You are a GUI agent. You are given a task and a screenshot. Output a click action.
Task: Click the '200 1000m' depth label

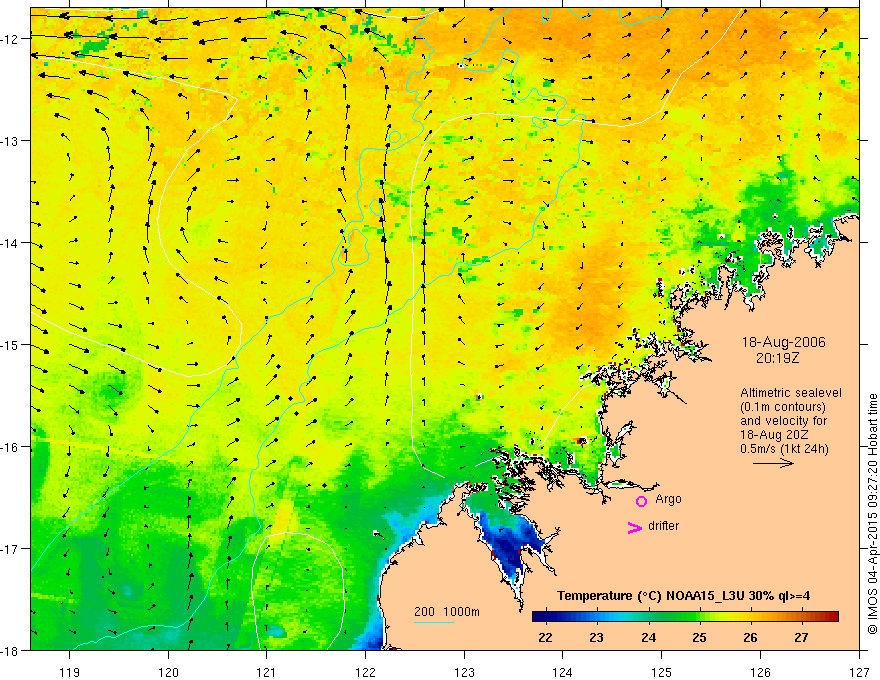(447, 612)
